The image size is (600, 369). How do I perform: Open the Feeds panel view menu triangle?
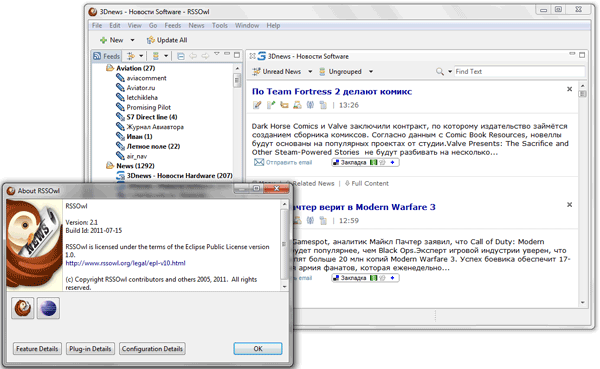[x=217, y=54]
